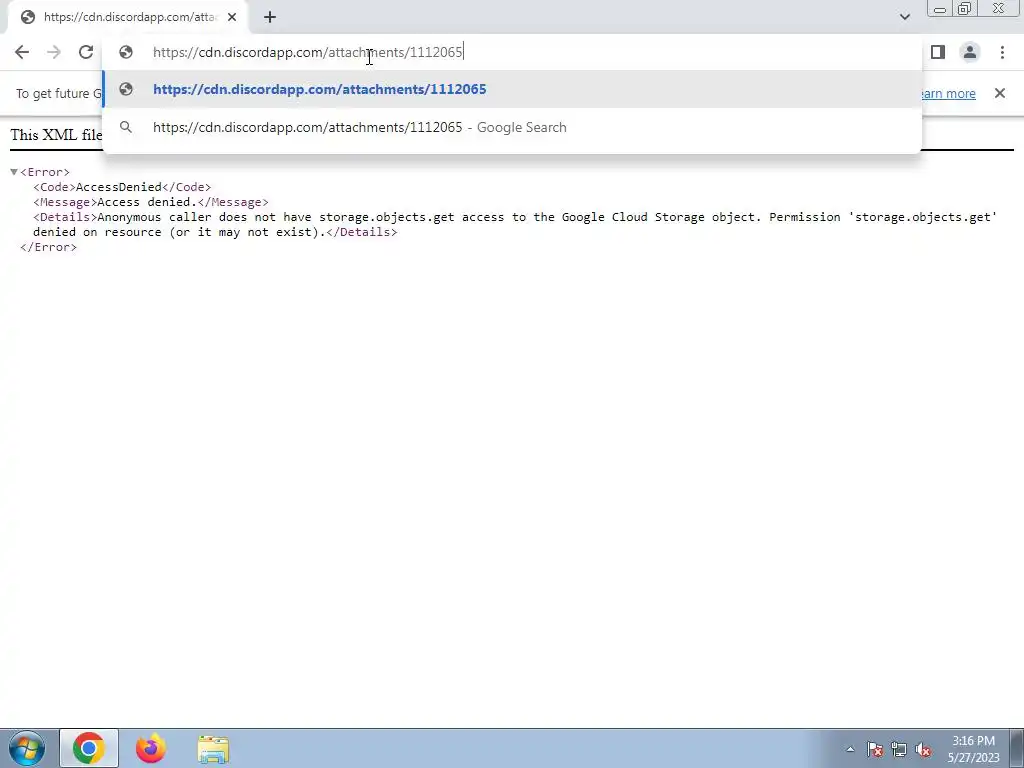1024x768 pixels.
Task: Show hidden system tray icons
Action: (x=850, y=749)
